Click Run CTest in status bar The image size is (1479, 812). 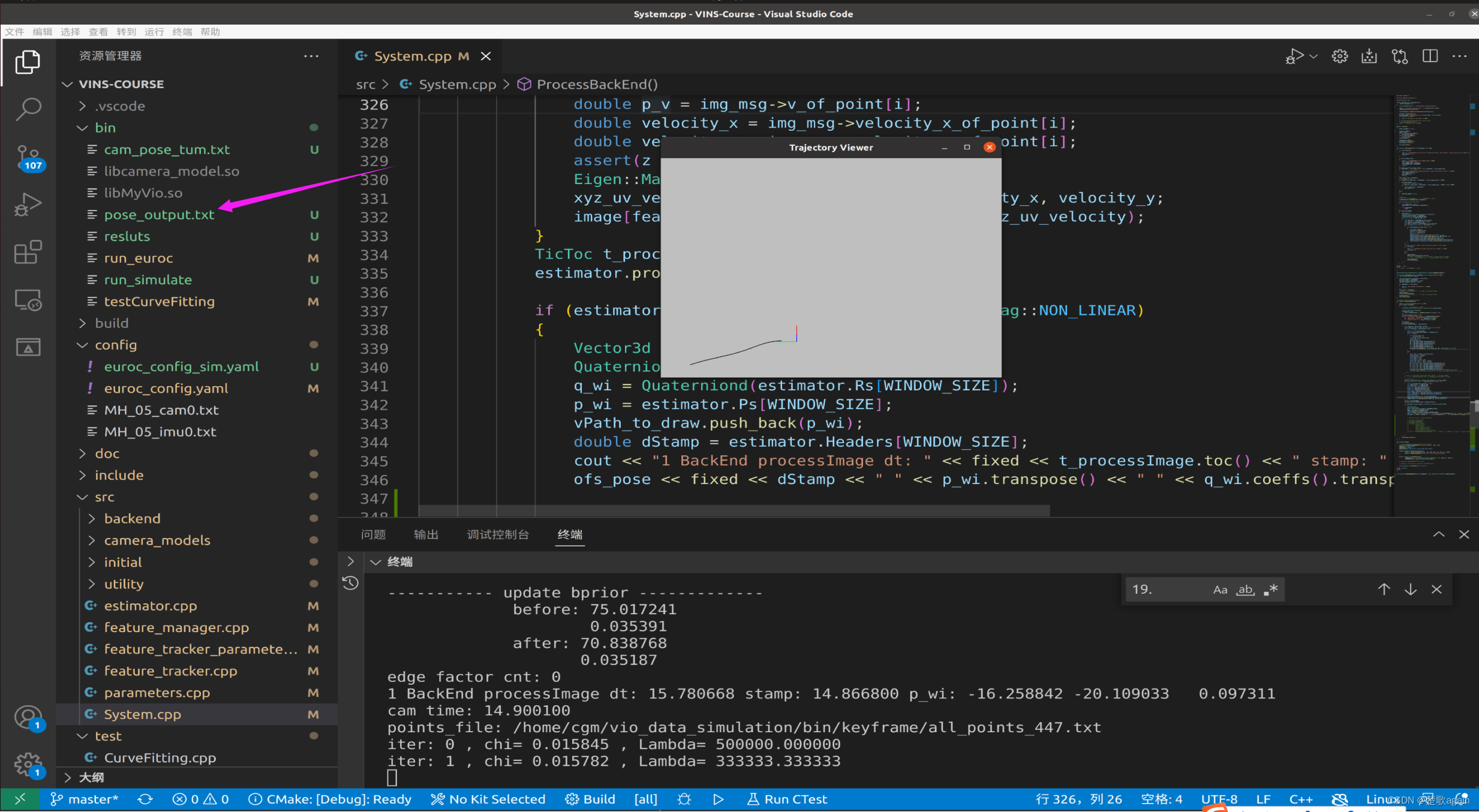(787, 799)
